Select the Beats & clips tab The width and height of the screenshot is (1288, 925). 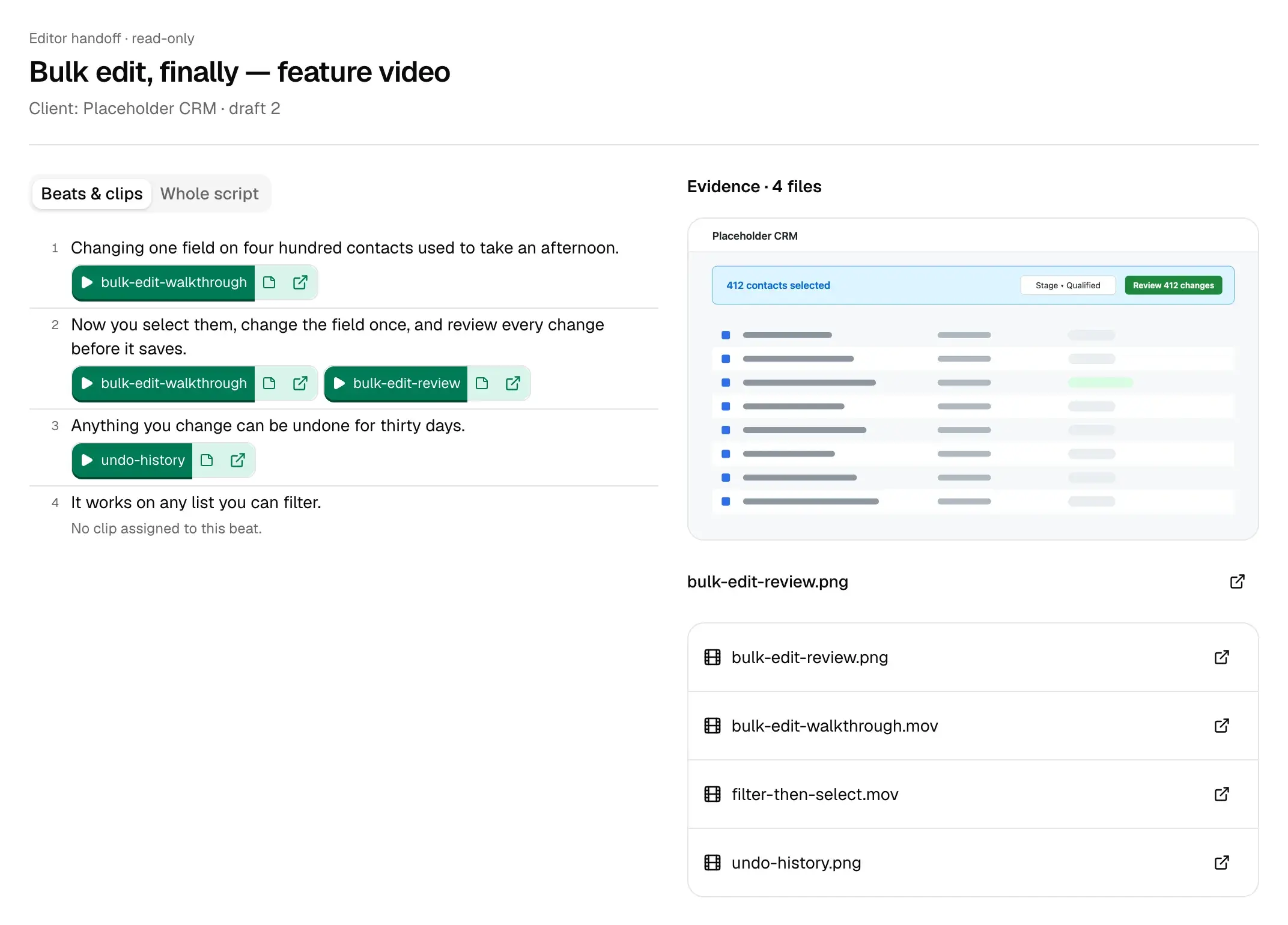click(92, 194)
